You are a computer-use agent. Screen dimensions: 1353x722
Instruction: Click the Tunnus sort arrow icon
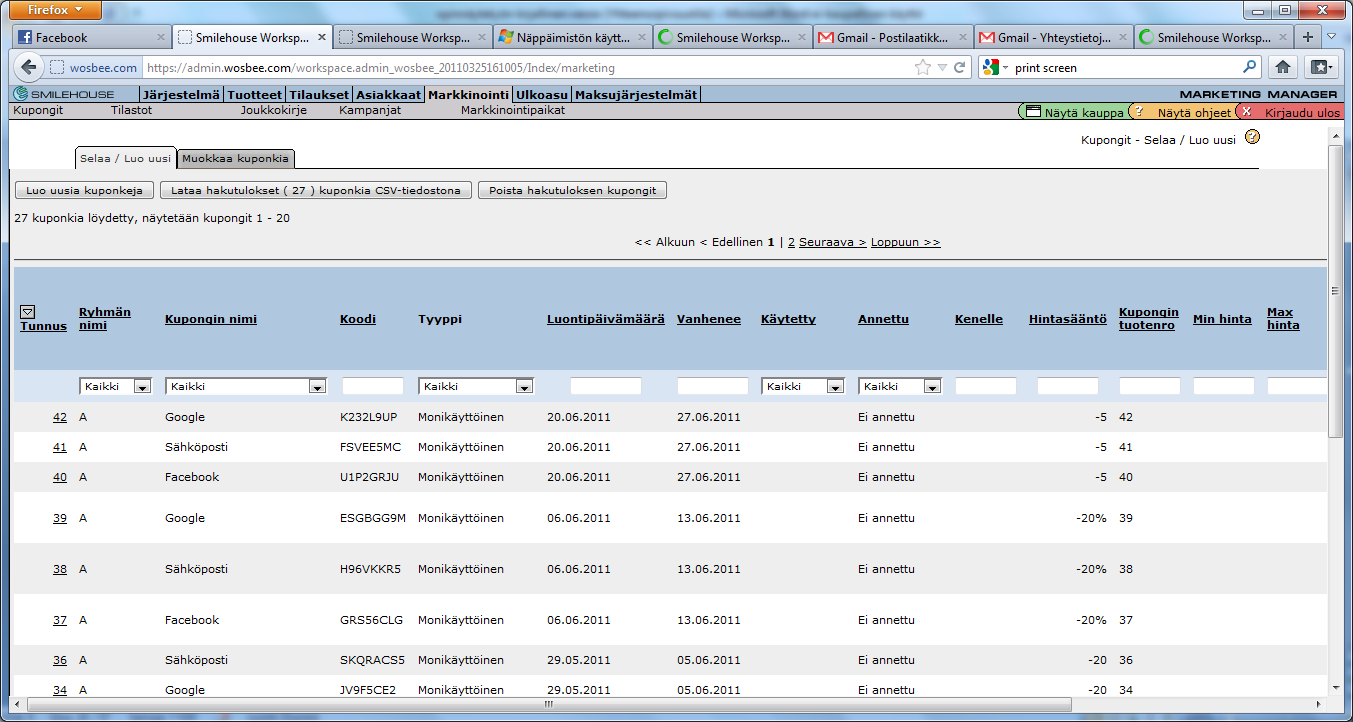tap(27, 311)
